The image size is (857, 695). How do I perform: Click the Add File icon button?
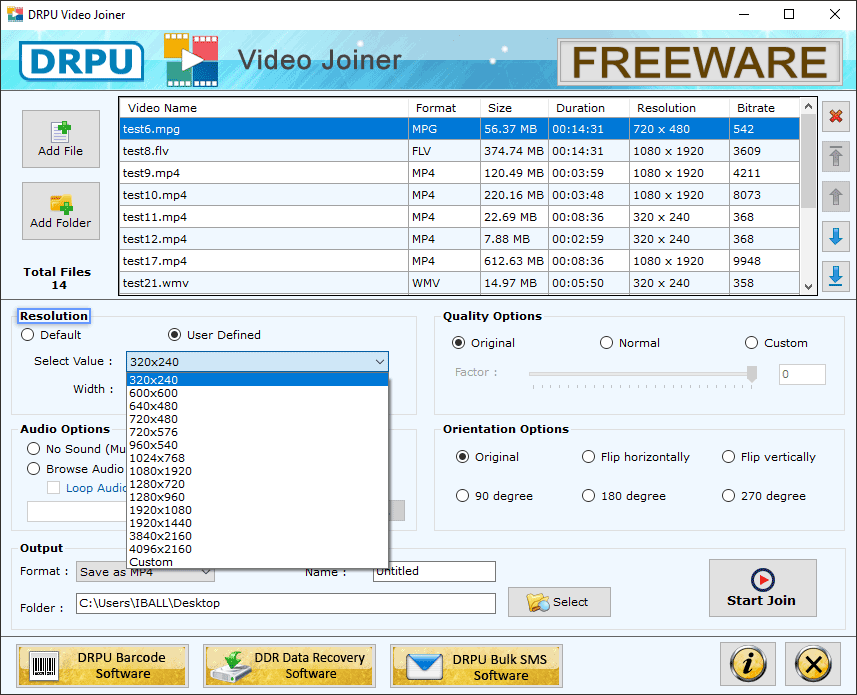pos(61,139)
